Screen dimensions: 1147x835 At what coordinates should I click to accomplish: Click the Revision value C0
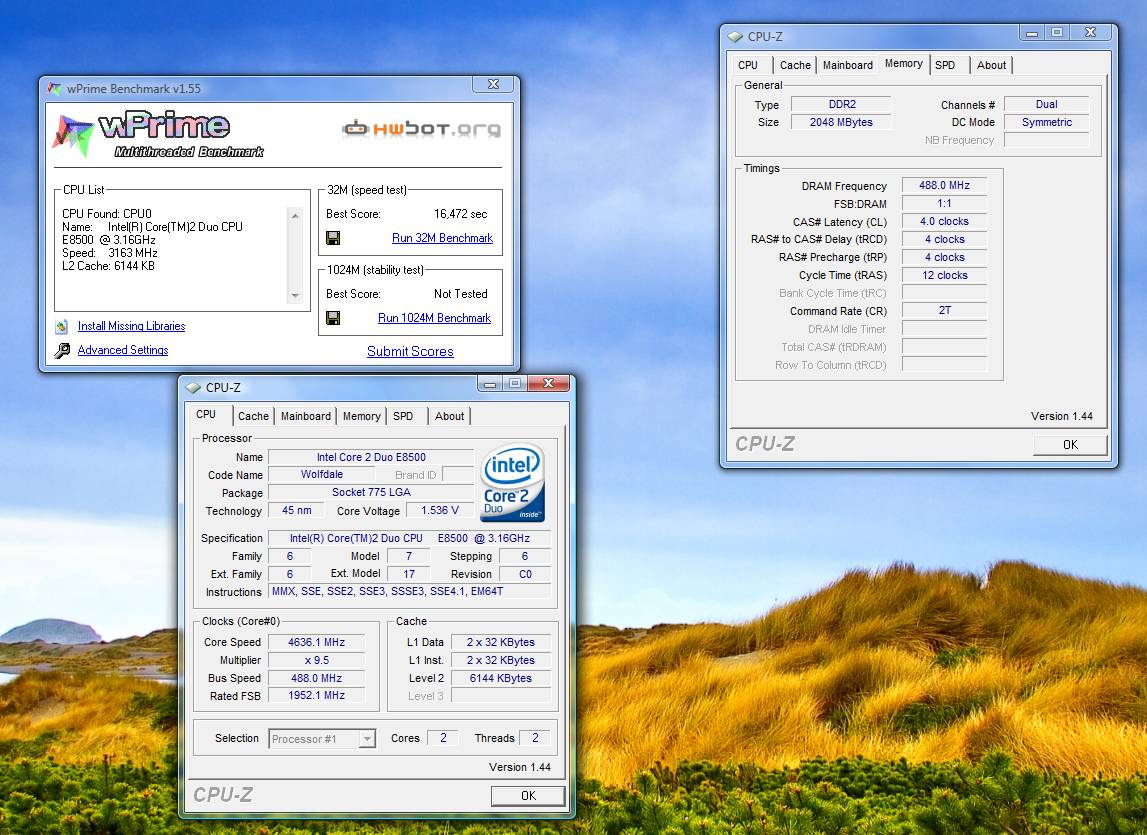525,574
